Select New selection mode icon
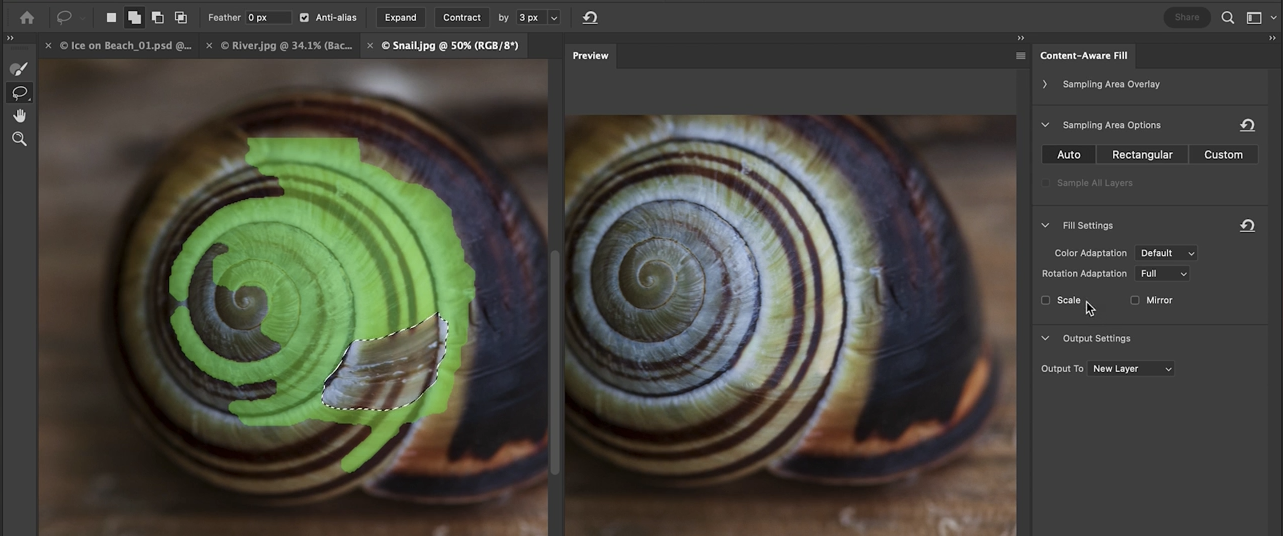 (111, 17)
